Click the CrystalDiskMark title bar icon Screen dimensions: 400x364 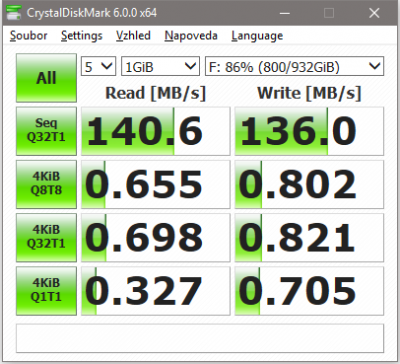pos(15,13)
